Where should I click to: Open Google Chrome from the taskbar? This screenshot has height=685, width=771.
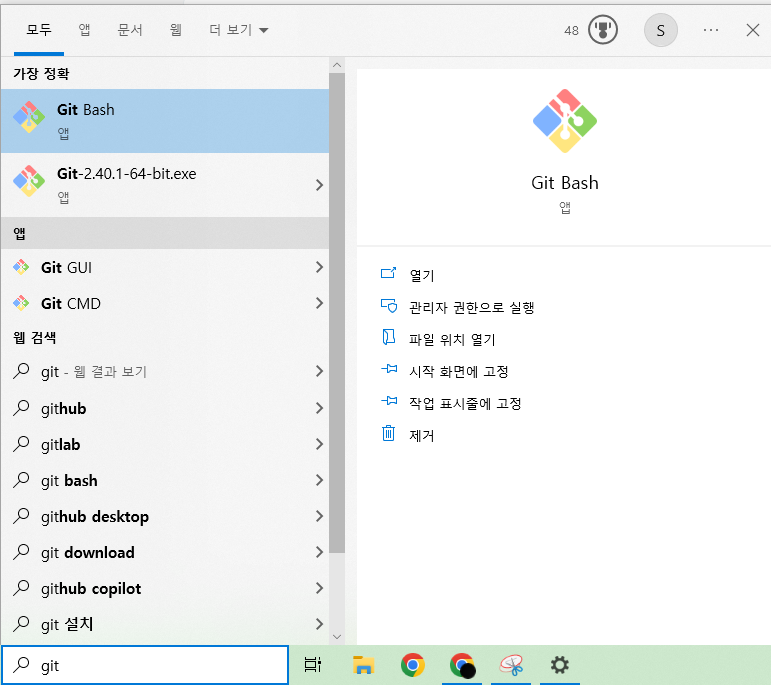point(412,665)
